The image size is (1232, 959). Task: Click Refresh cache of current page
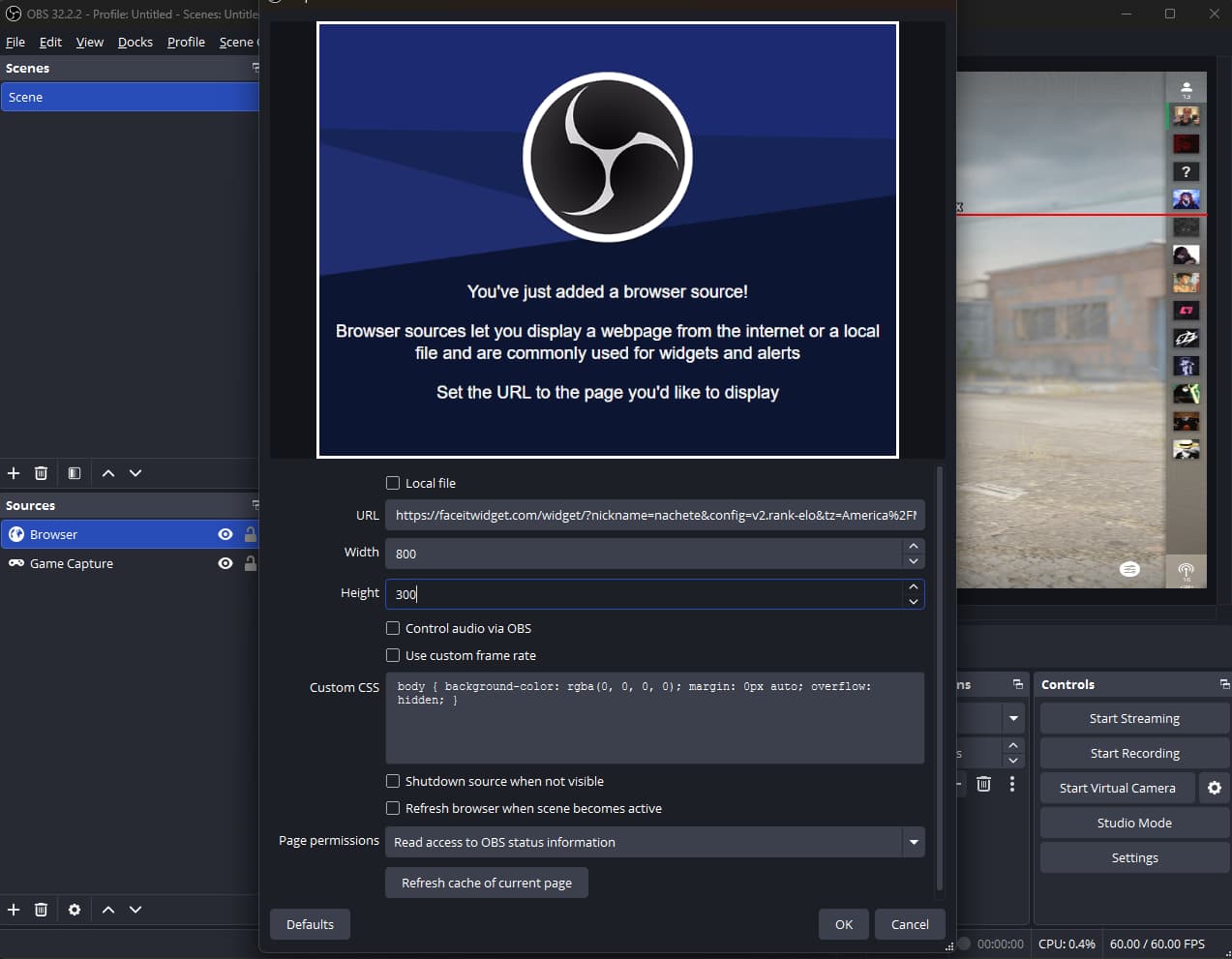[x=487, y=883]
